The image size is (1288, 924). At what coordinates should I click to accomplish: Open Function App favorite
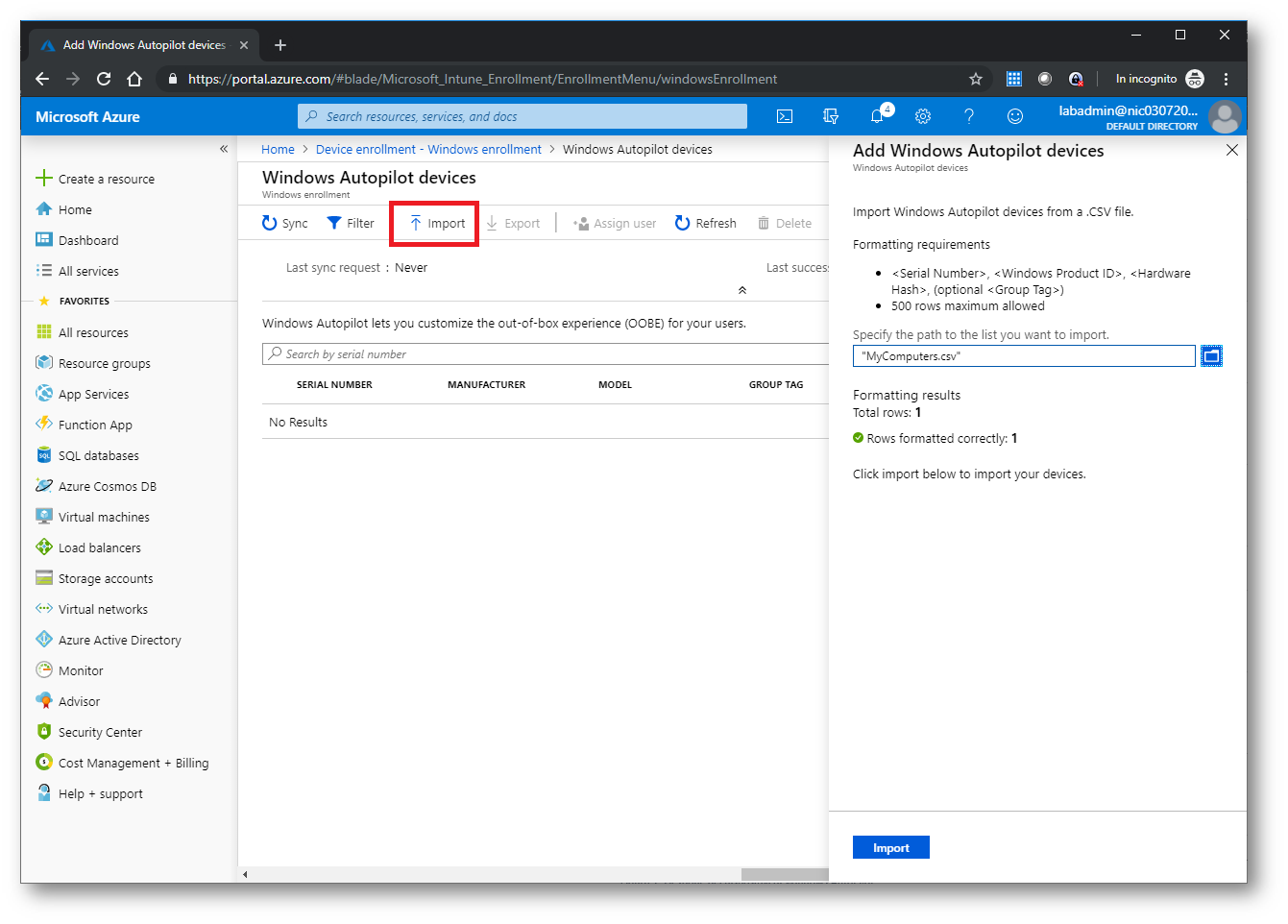click(85, 425)
